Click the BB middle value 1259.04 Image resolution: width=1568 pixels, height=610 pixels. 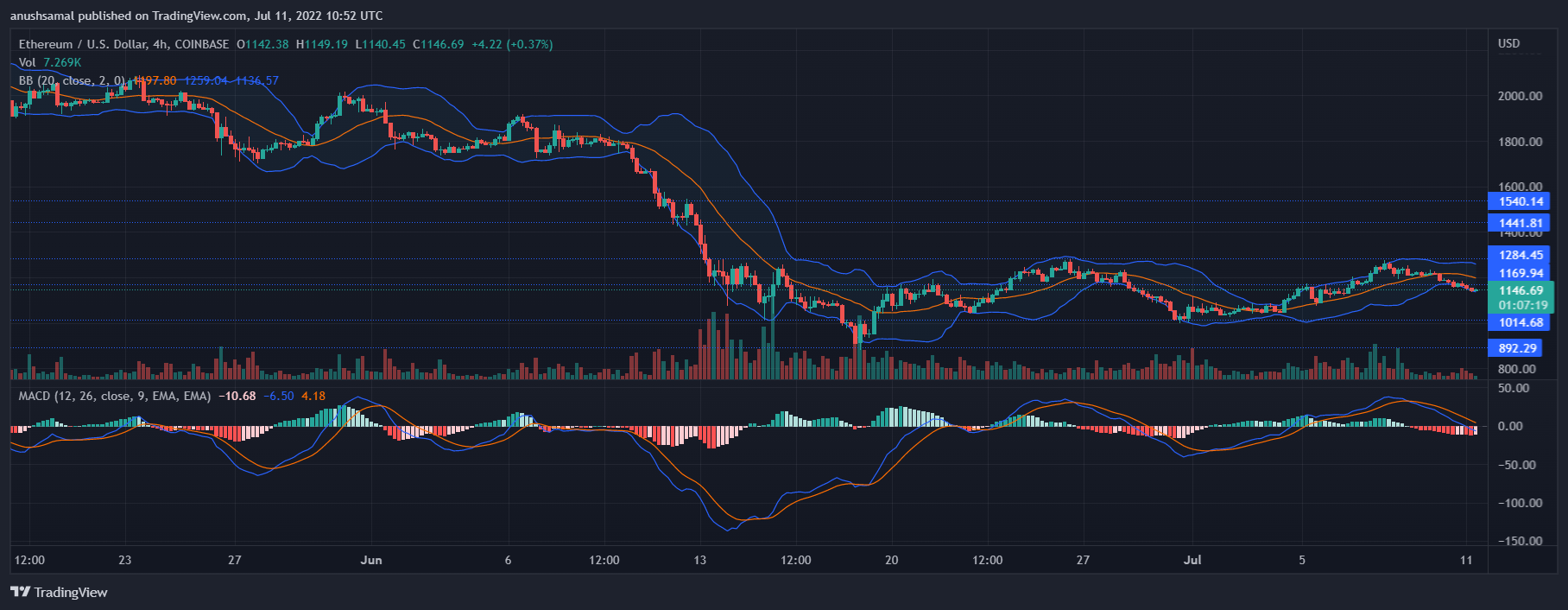206,80
